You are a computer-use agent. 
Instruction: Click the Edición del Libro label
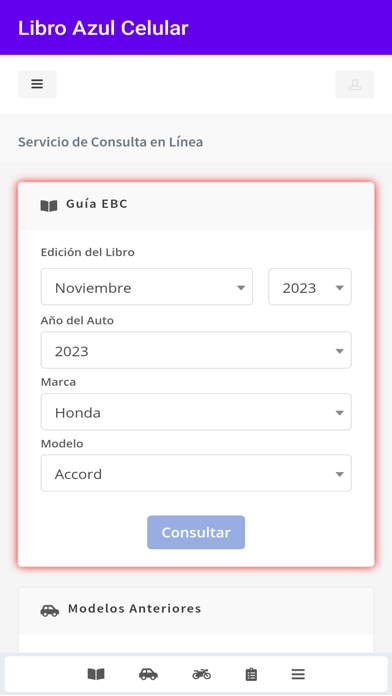pos(87,252)
